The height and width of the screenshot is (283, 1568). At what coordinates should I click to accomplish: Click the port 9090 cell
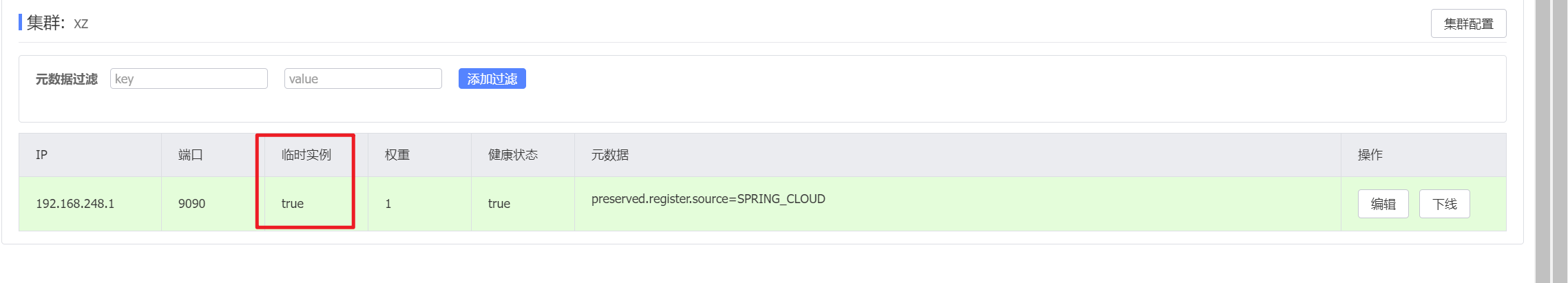(191, 204)
